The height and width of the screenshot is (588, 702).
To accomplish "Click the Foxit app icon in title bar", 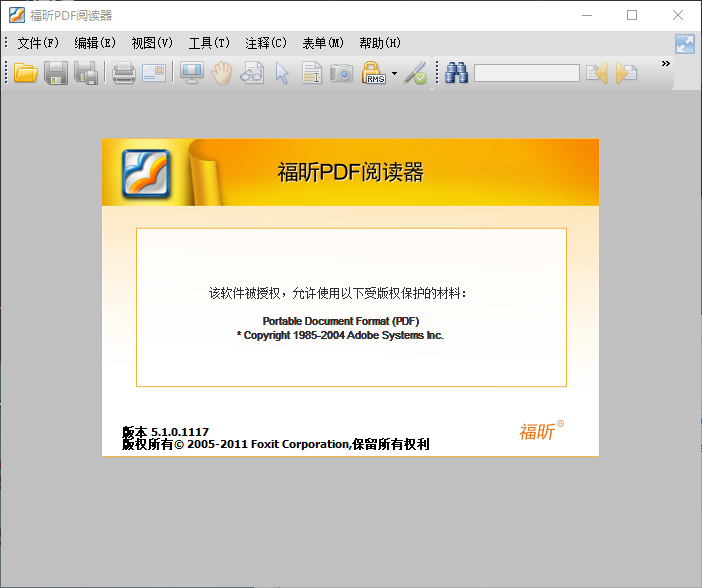I will coord(17,15).
